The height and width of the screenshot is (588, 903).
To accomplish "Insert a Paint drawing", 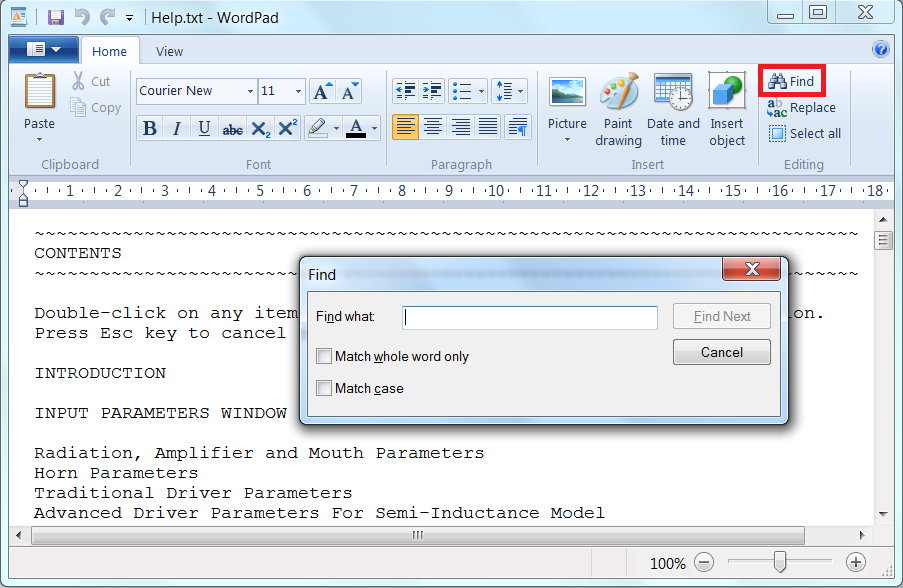I will pos(619,109).
